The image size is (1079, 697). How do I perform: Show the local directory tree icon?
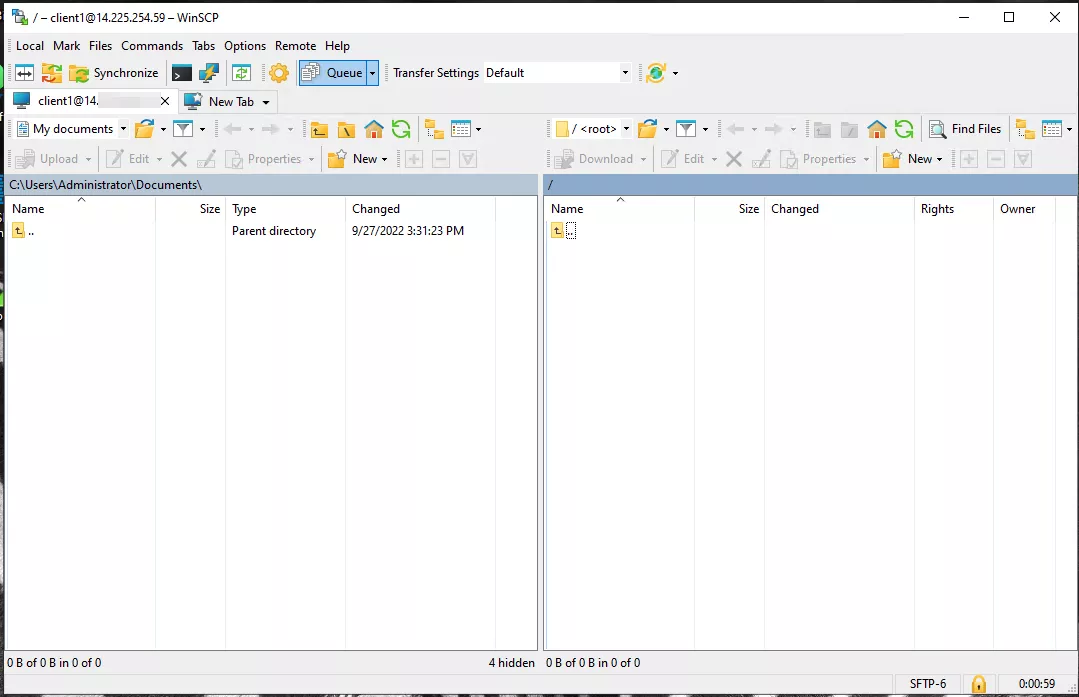(434, 129)
